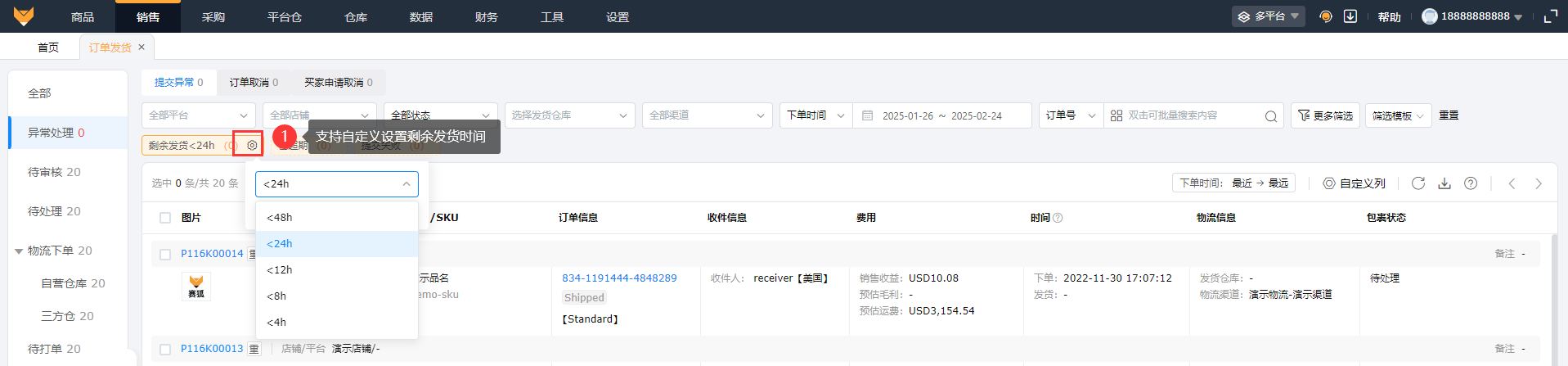This screenshot has width=1568, height=366.
Task: Open the 订单号 search type dropdown
Action: coord(1071,115)
